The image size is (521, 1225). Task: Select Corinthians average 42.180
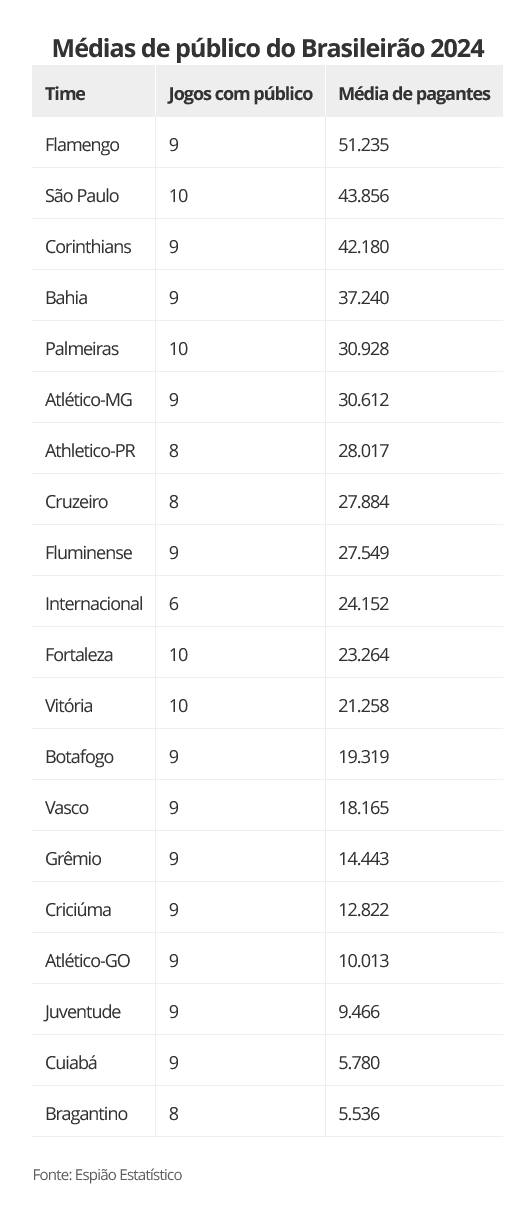click(364, 247)
